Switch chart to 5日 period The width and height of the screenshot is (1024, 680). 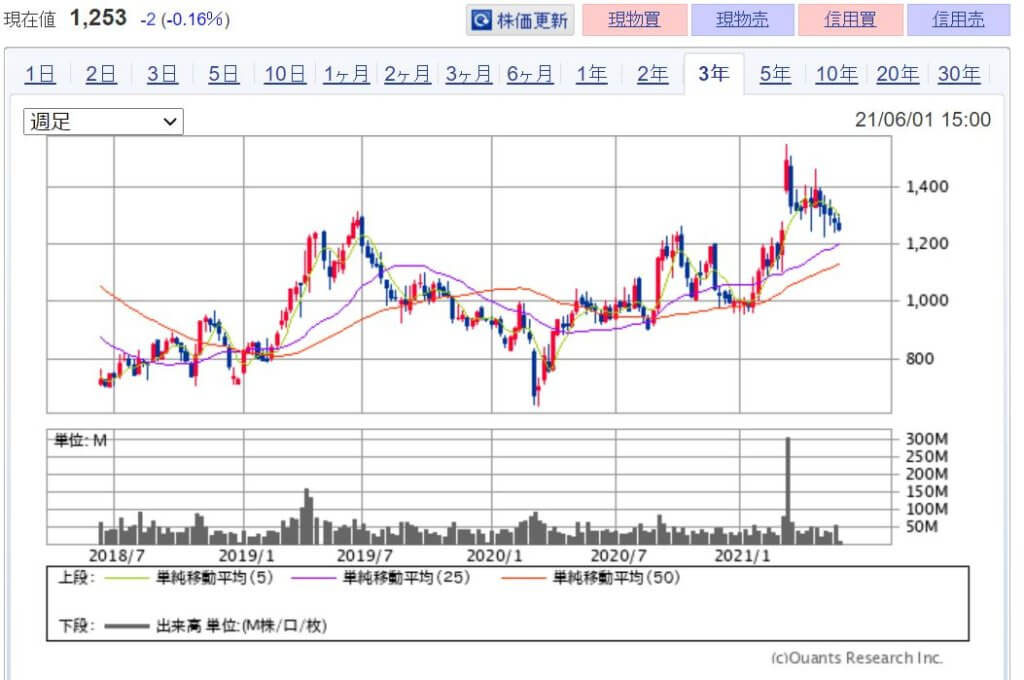click(x=223, y=74)
